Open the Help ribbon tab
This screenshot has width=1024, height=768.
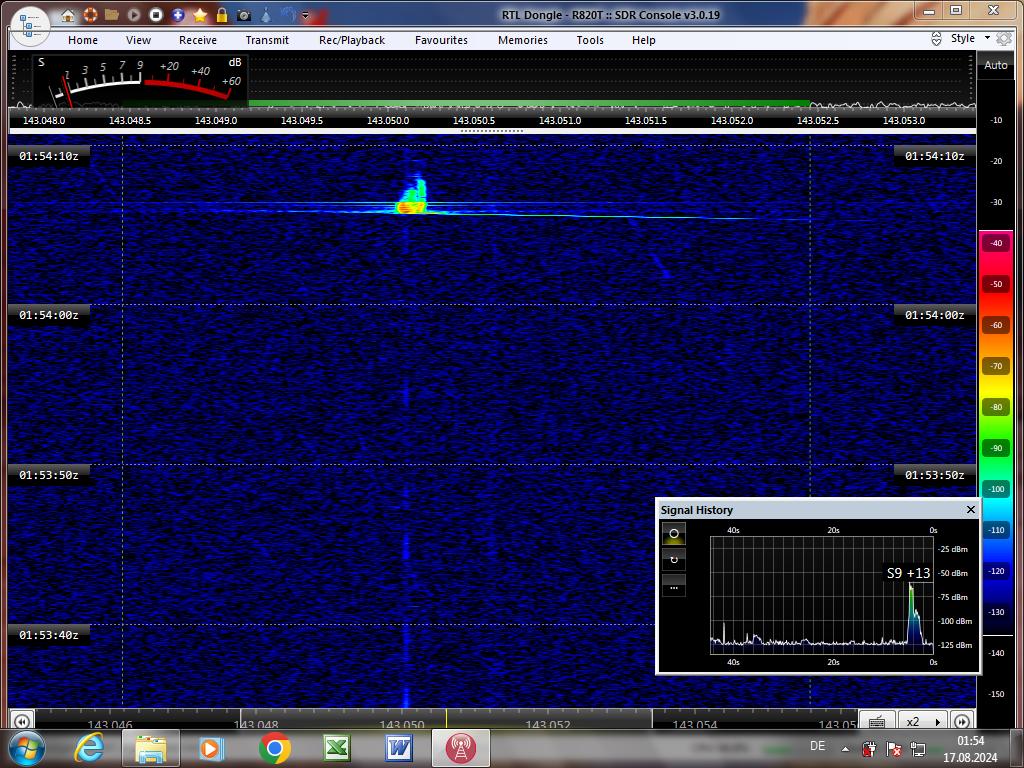[643, 40]
